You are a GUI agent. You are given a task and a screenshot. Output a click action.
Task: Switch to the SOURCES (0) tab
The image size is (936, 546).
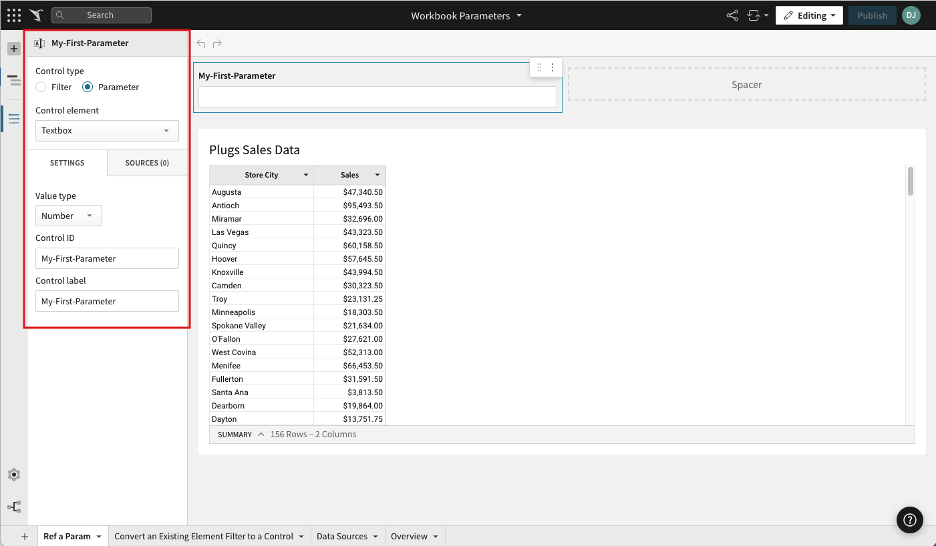147,163
